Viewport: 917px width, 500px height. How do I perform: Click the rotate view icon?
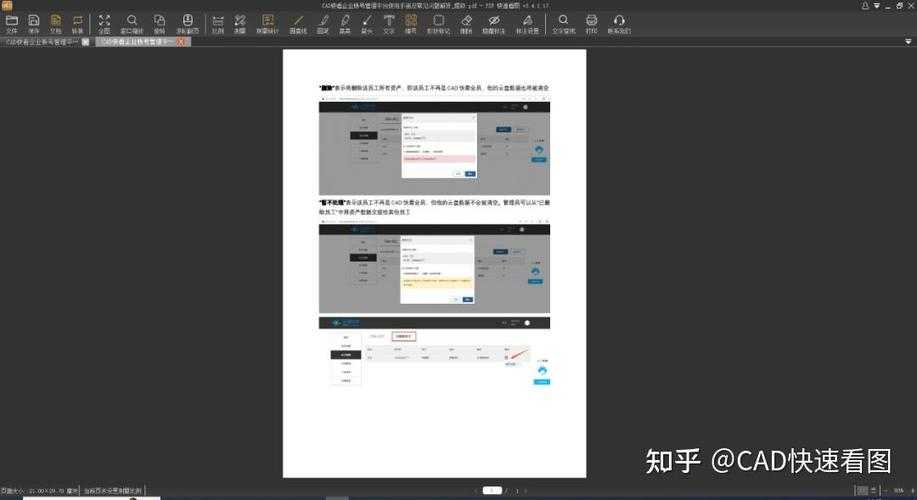pyautogui.click(x=159, y=23)
